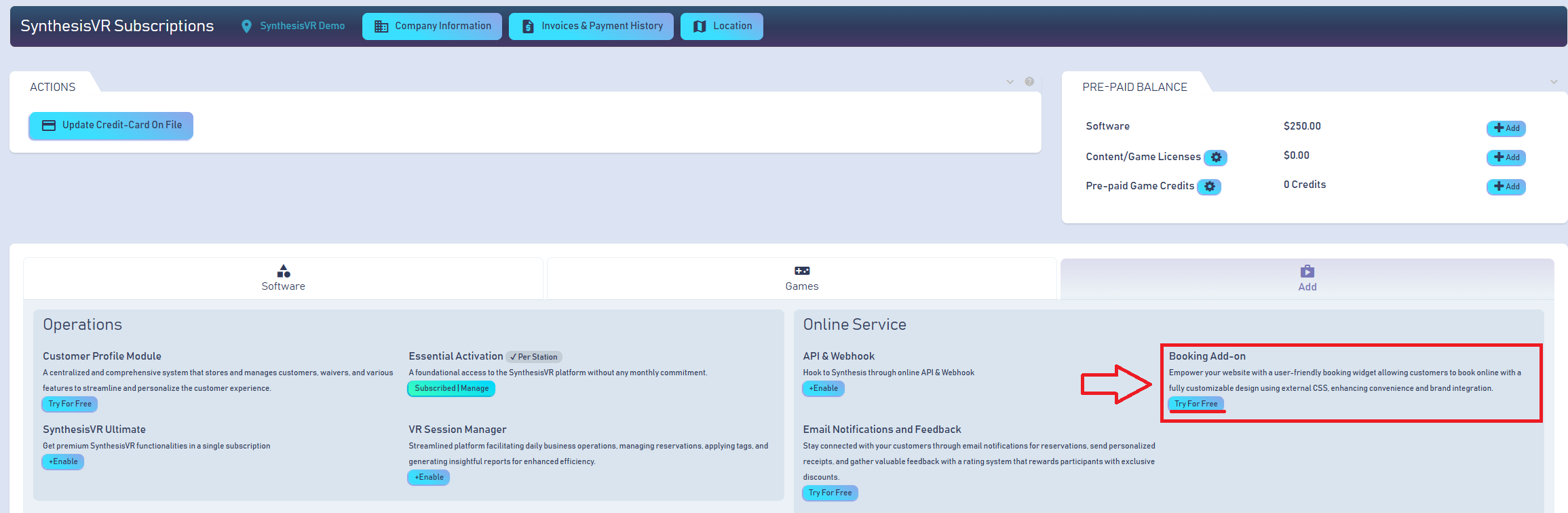The image size is (1568, 513).
Task: Click the Operations section heading
Action: [83, 324]
